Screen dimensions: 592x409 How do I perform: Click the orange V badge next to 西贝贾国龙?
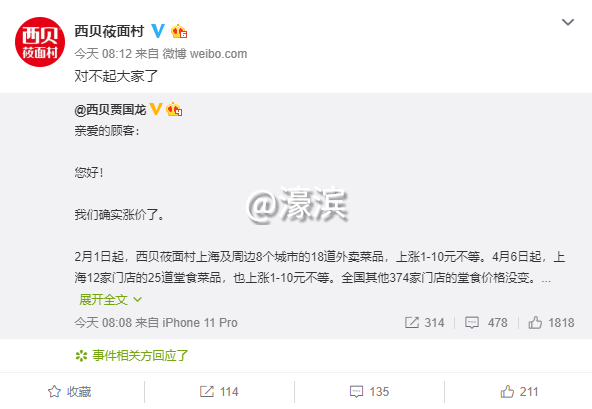tap(156, 110)
